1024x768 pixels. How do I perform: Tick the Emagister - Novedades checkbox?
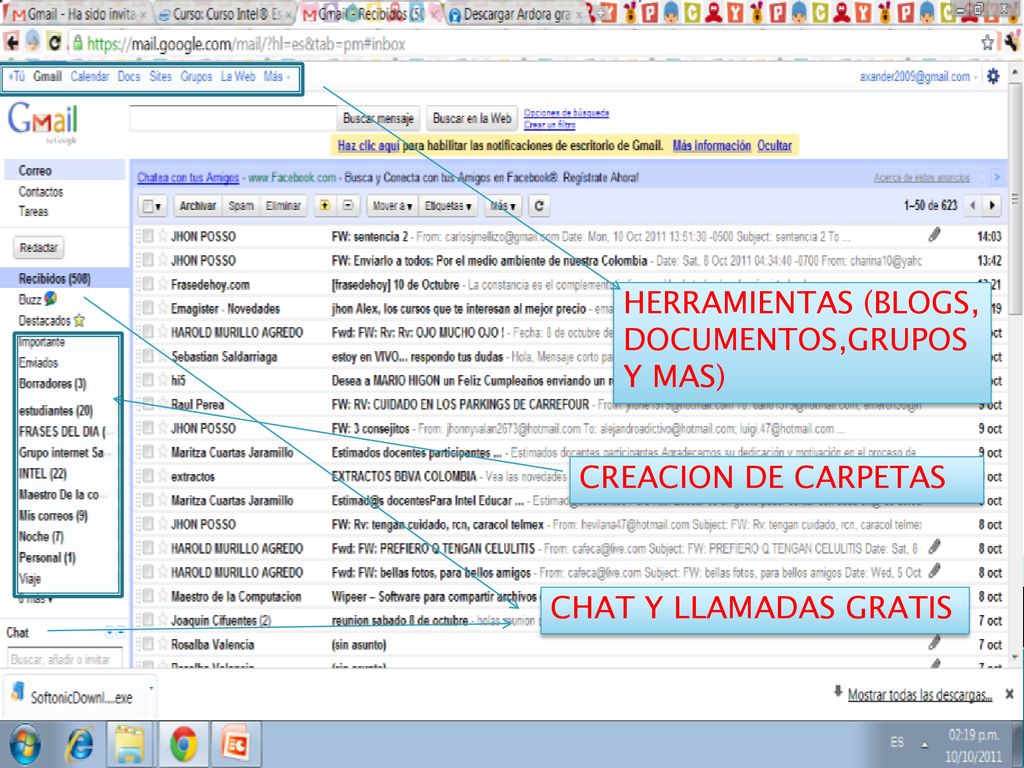pyautogui.click(x=148, y=308)
